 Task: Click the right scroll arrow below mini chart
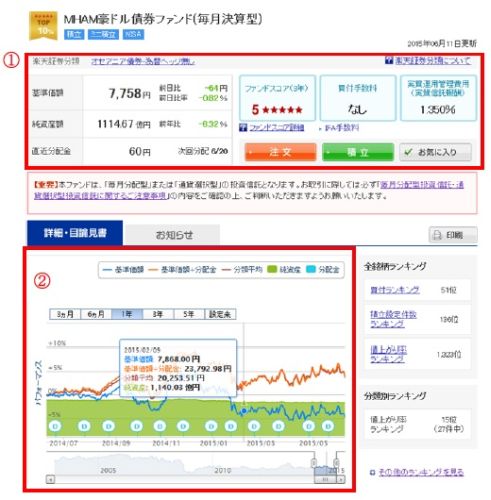click(x=341, y=479)
